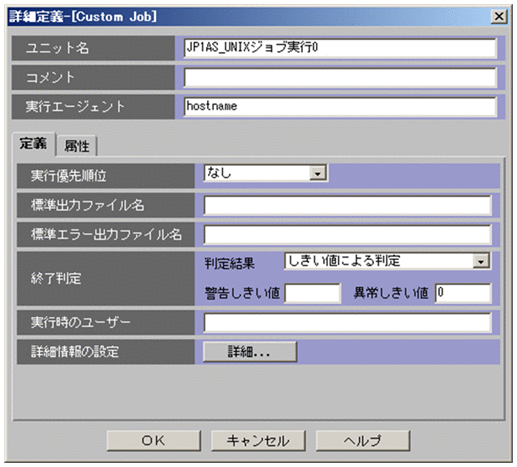Click the ユニット名 input field

click(x=340, y=48)
